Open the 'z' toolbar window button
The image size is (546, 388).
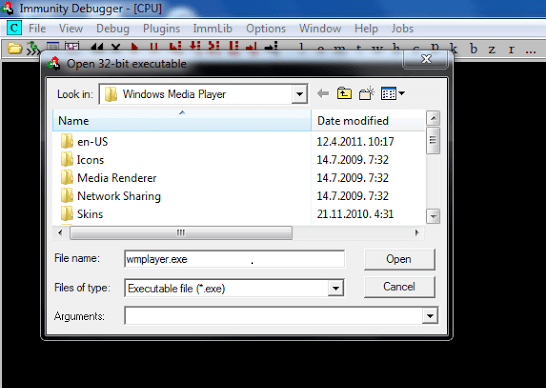pyautogui.click(x=492, y=49)
